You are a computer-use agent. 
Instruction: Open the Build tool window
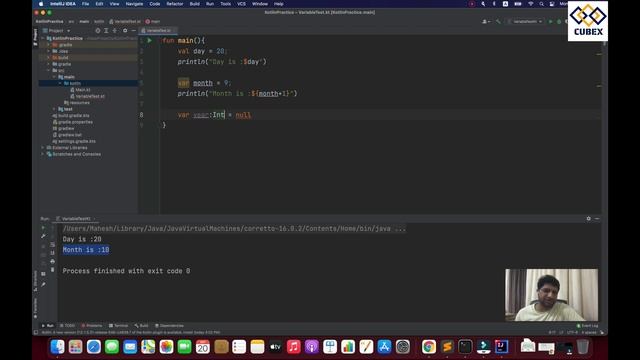click(x=142, y=326)
